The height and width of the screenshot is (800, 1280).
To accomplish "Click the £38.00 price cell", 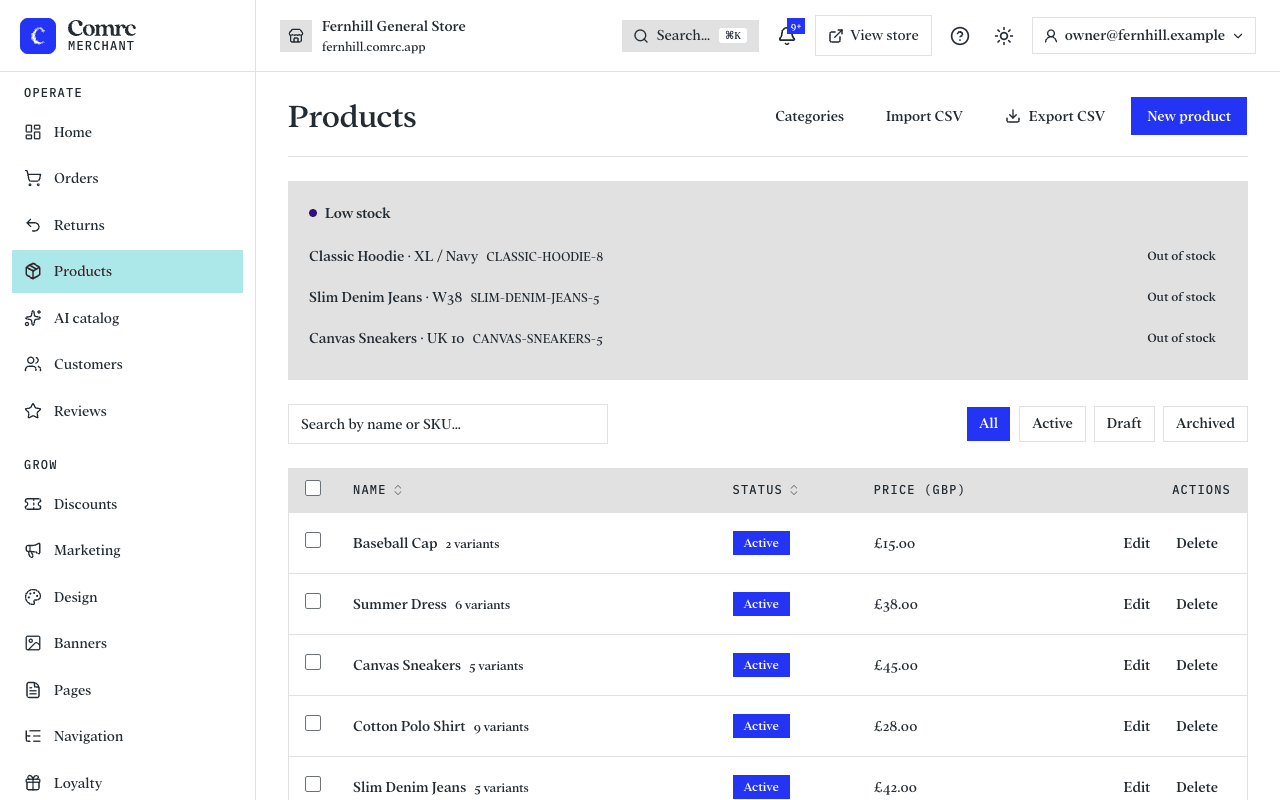I will (896, 604).
